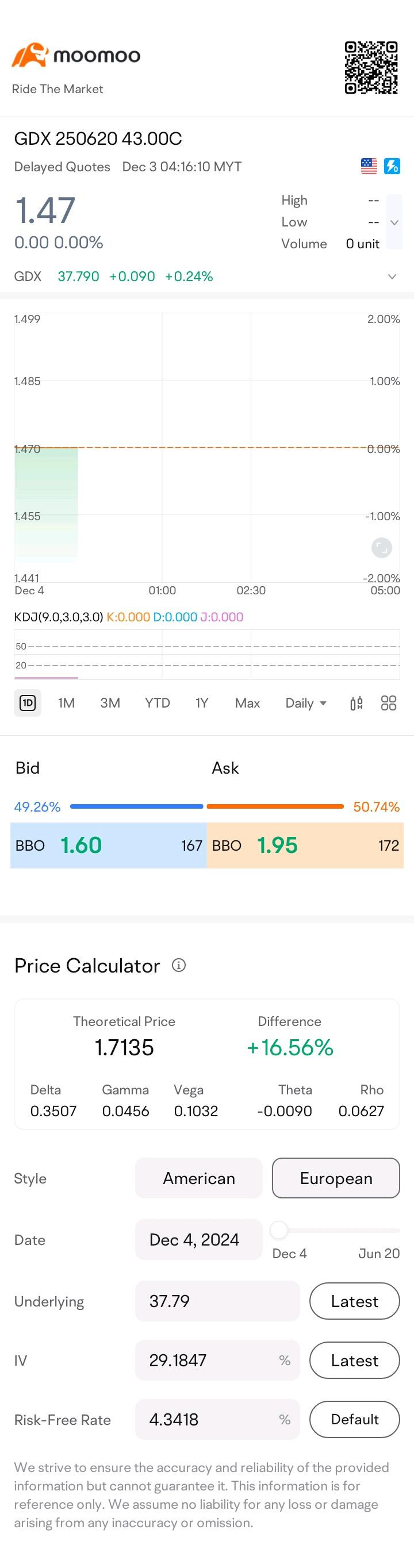Select the American option style
Image resolution: width=414 pixels, height=1568 pixels.
(x=198, y=1178)
